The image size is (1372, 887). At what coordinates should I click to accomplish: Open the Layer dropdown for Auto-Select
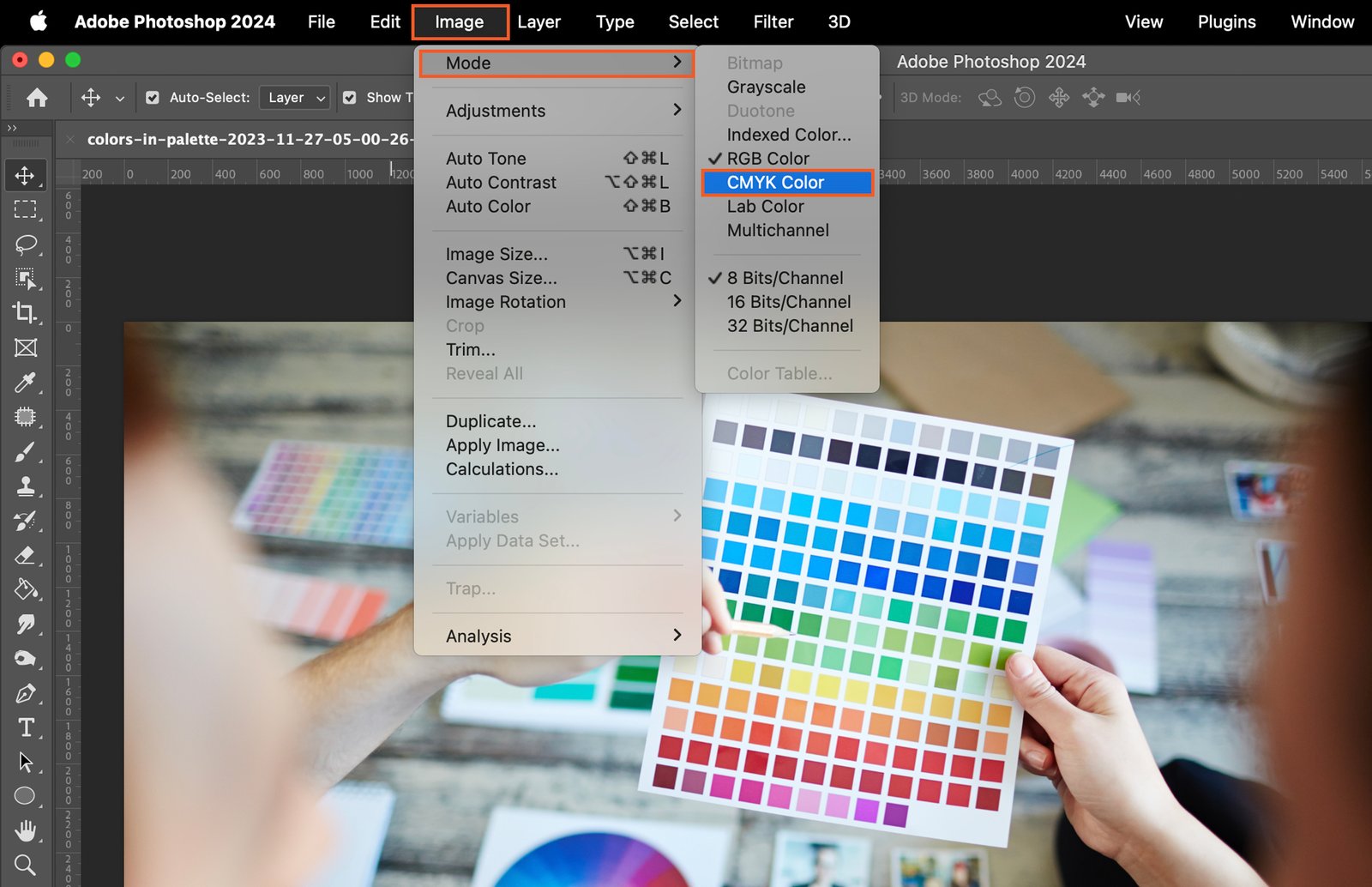296,98
